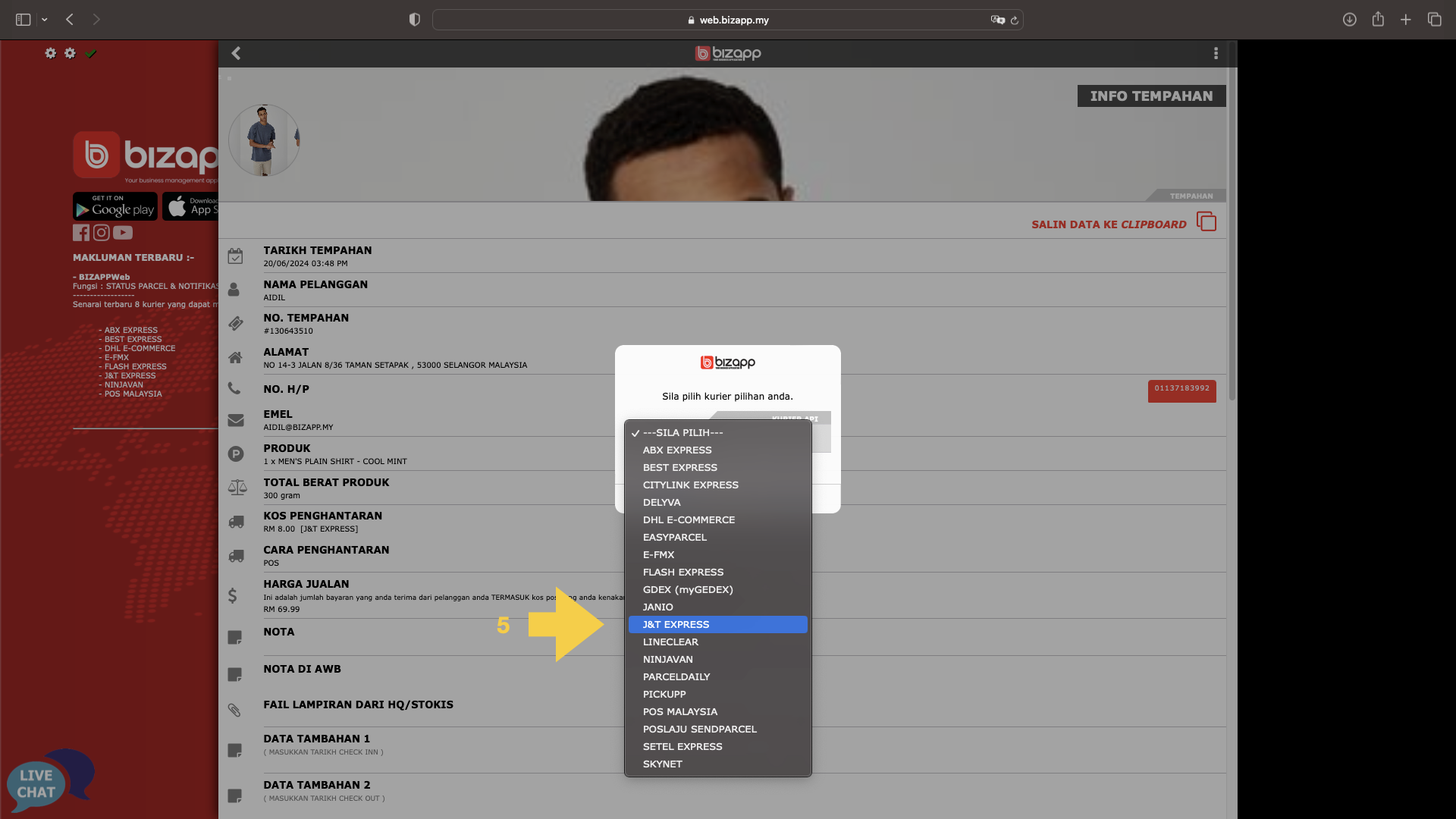Click the home icon beside Alamat
The image size is (1456, 819).
tap(235, 357)
